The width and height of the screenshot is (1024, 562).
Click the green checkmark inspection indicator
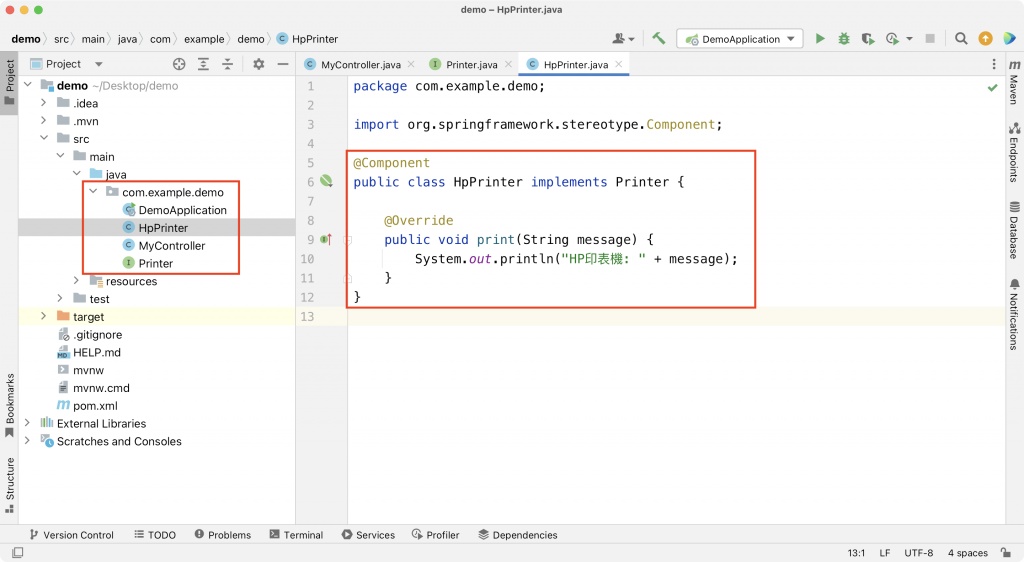tap(993, 87)
